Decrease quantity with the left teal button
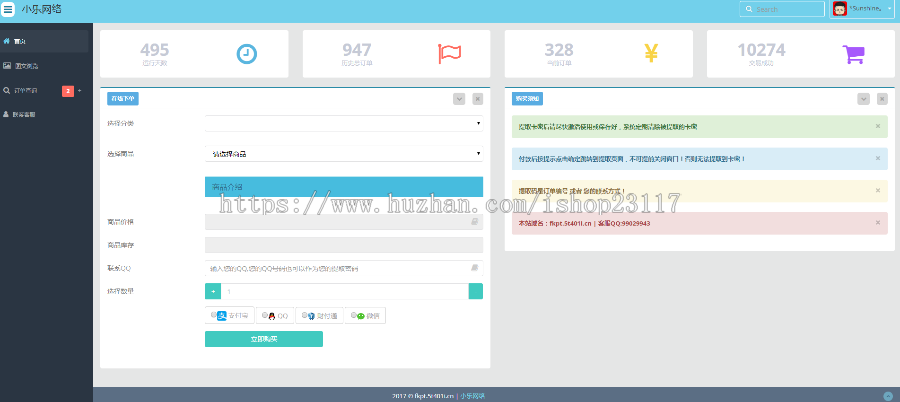Image resolution: width=900 pixels, height=402 pixels. coord(213,291)
